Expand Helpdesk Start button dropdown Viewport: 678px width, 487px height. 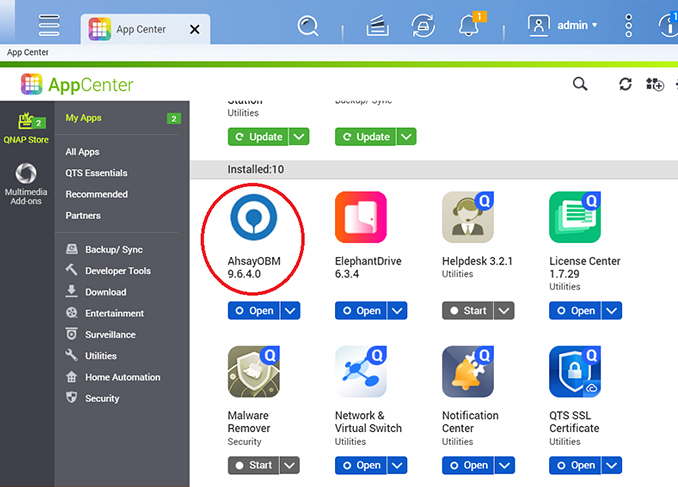coord(504,311)
